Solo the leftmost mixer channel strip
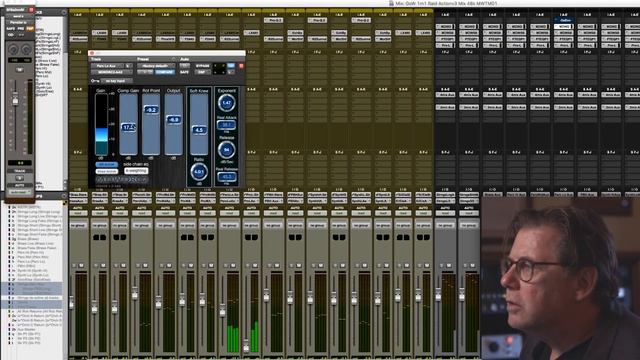Image resolution: width=640 pixels, height=360 pixels. pos(74,266)
